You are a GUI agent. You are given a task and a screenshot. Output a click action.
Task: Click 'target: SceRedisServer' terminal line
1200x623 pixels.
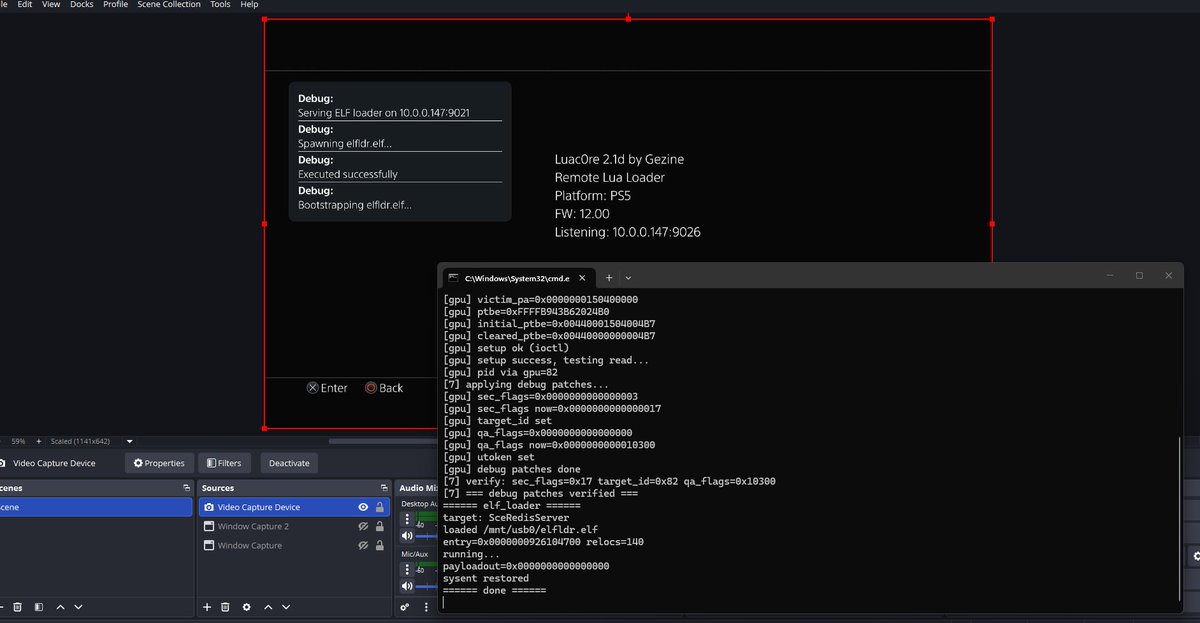coord(505,518)
